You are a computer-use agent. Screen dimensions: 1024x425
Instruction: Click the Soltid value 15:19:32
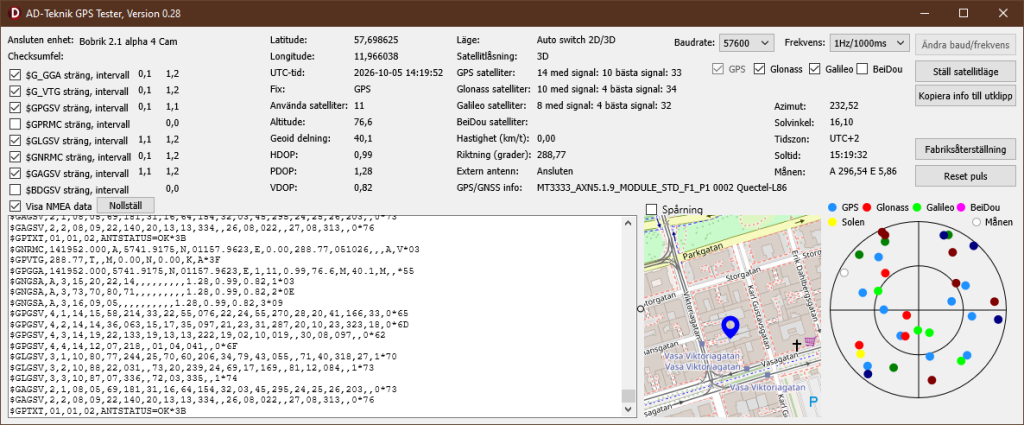[848, 155]
